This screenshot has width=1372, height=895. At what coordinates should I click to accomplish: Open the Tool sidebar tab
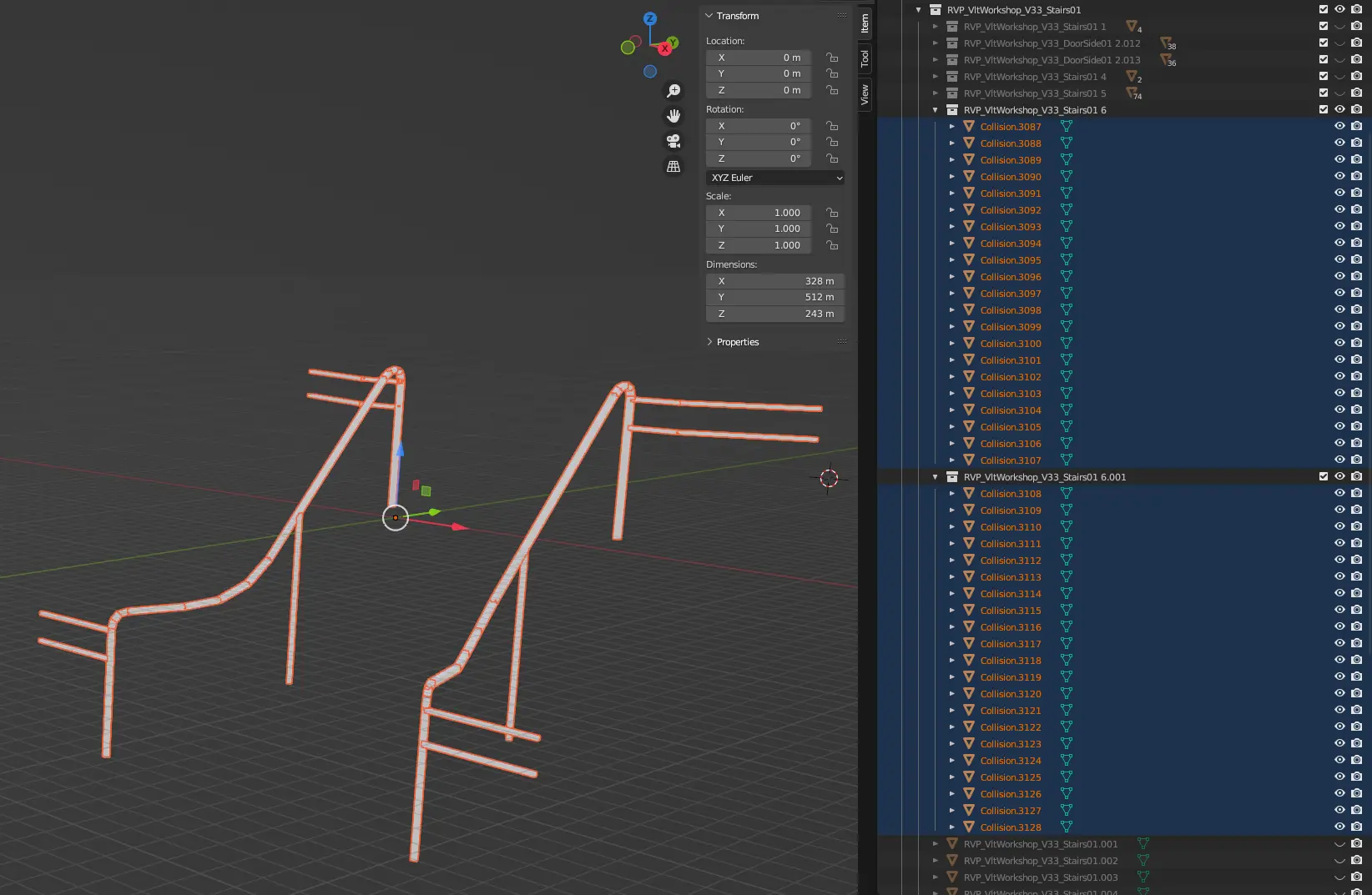pos(865,58)
